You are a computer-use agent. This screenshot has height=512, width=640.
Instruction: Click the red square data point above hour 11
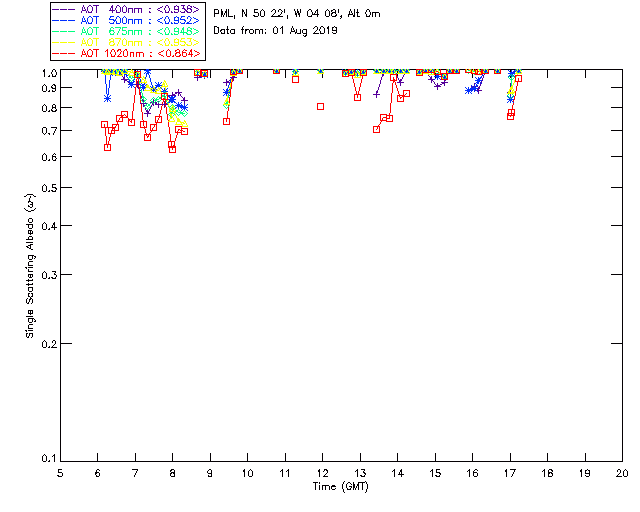point(296,80)
